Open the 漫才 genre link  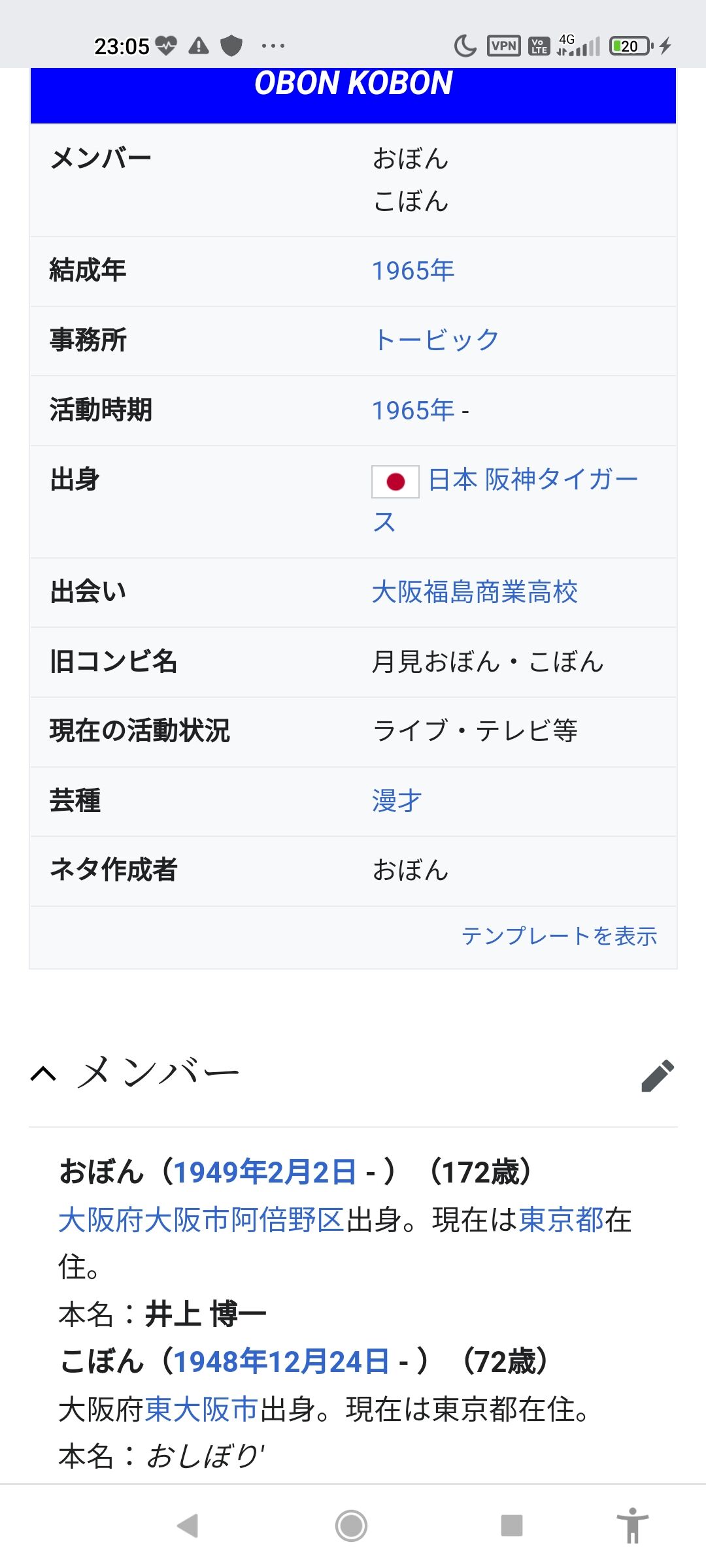coord(397,800)
